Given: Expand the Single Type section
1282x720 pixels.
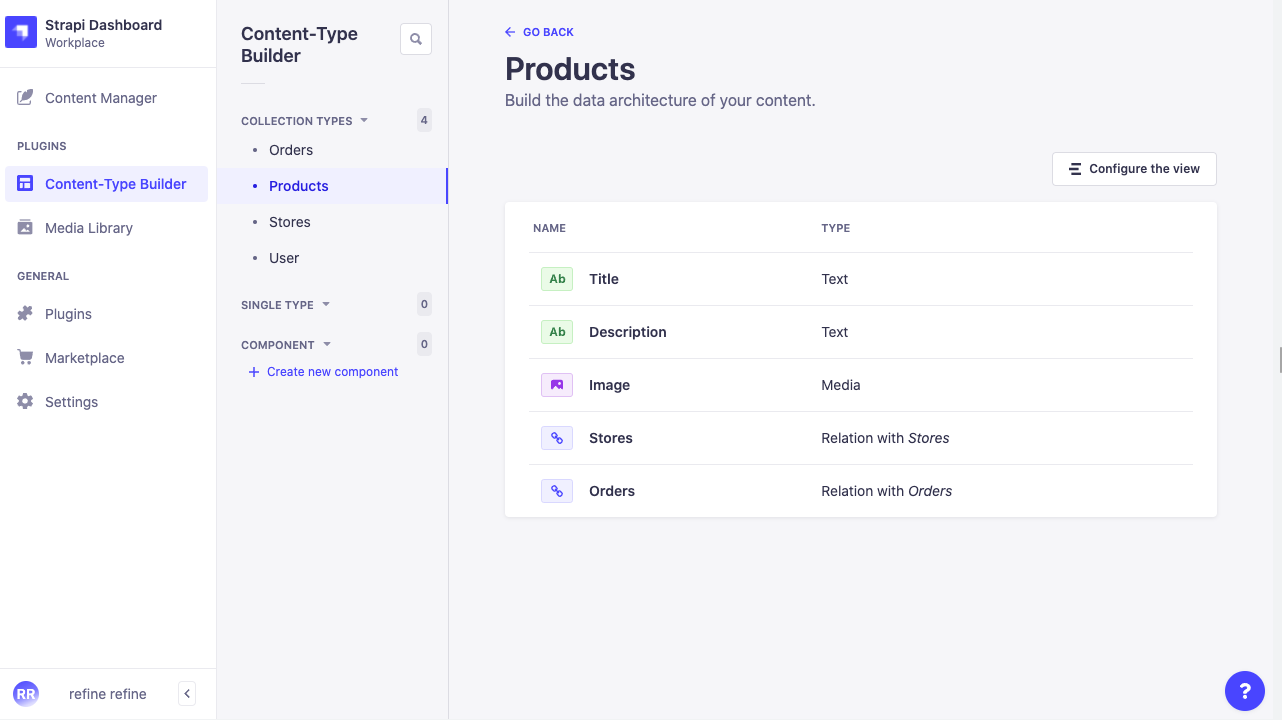Looking at the screenshot, I should (x=324, y=304).
